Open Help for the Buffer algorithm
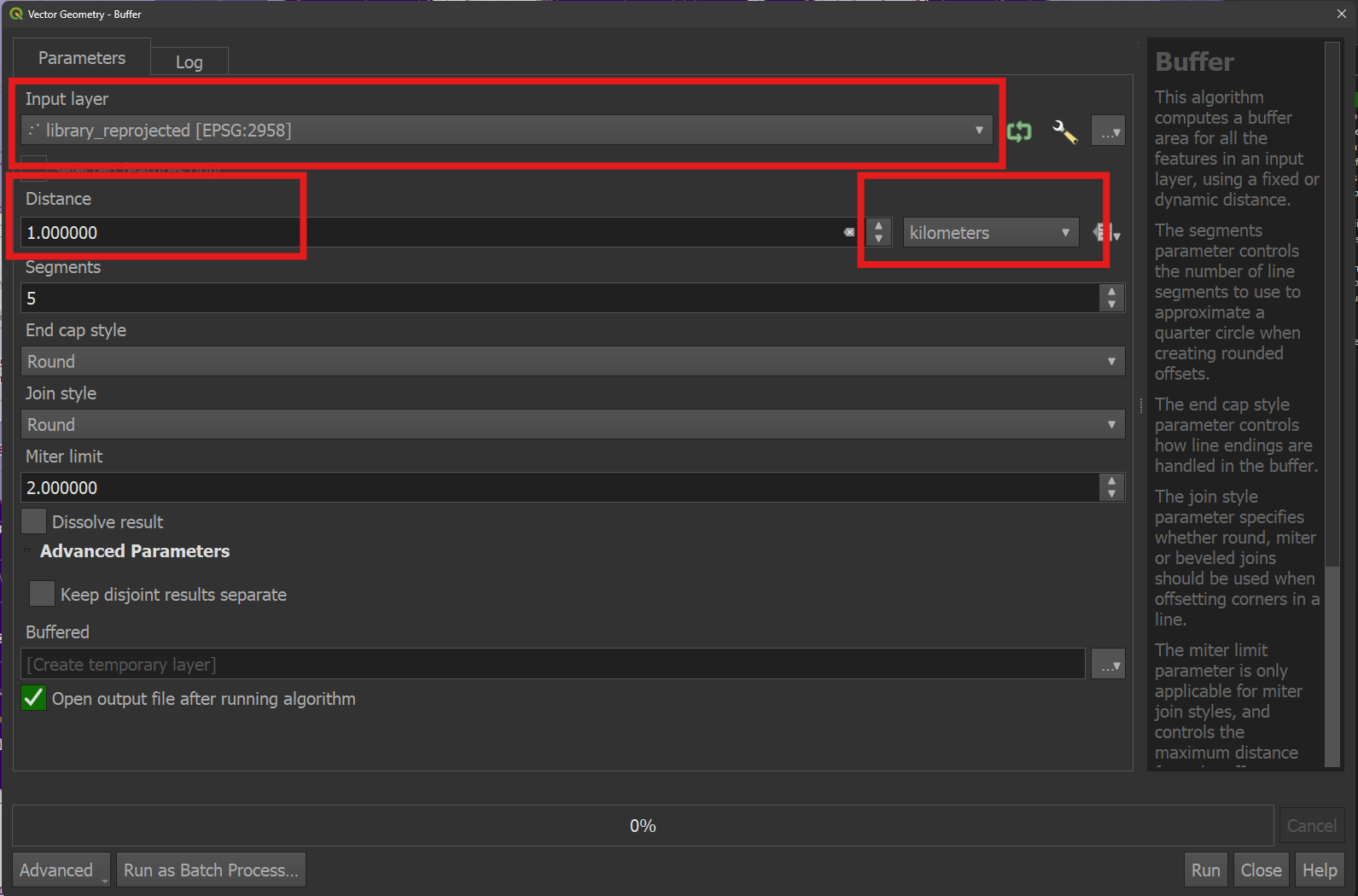Viewport: 1358px width, 896px height. [x=1320, y=870]
